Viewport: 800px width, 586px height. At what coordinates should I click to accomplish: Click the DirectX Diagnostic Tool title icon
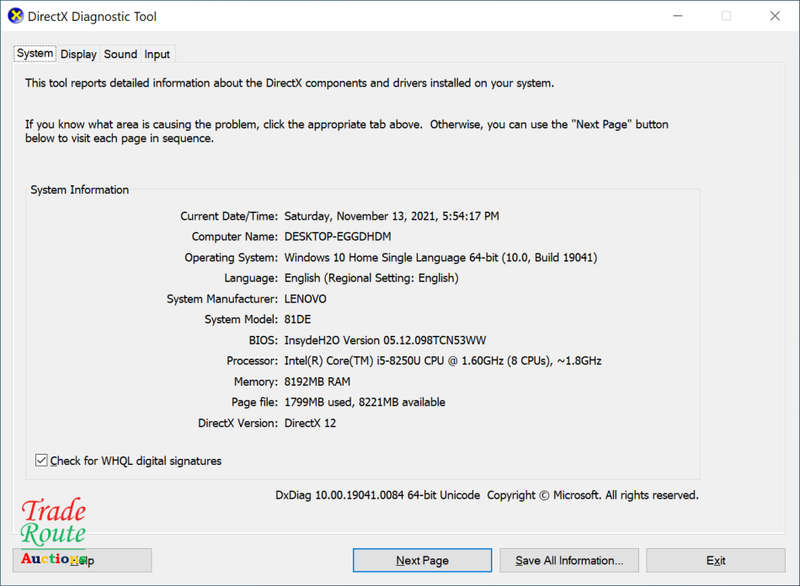[15, 16]
